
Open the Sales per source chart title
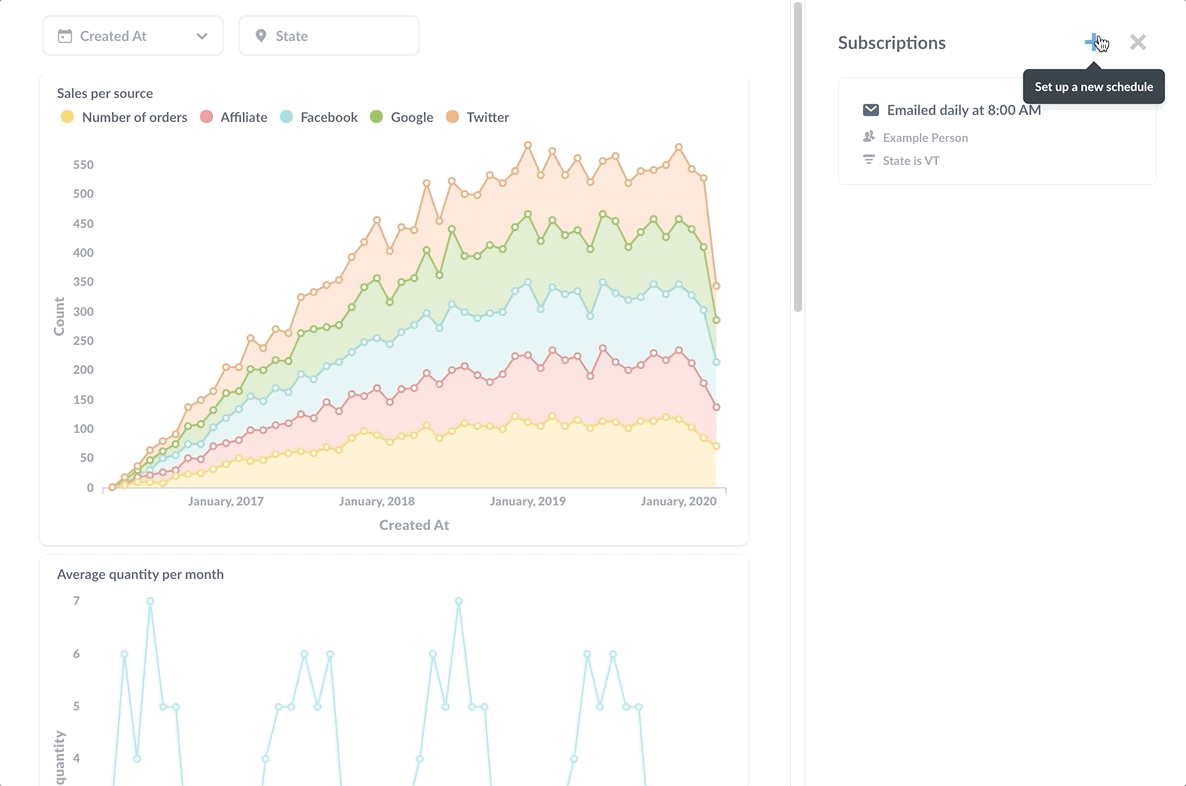pyautogui.click(x=105, y=93)
